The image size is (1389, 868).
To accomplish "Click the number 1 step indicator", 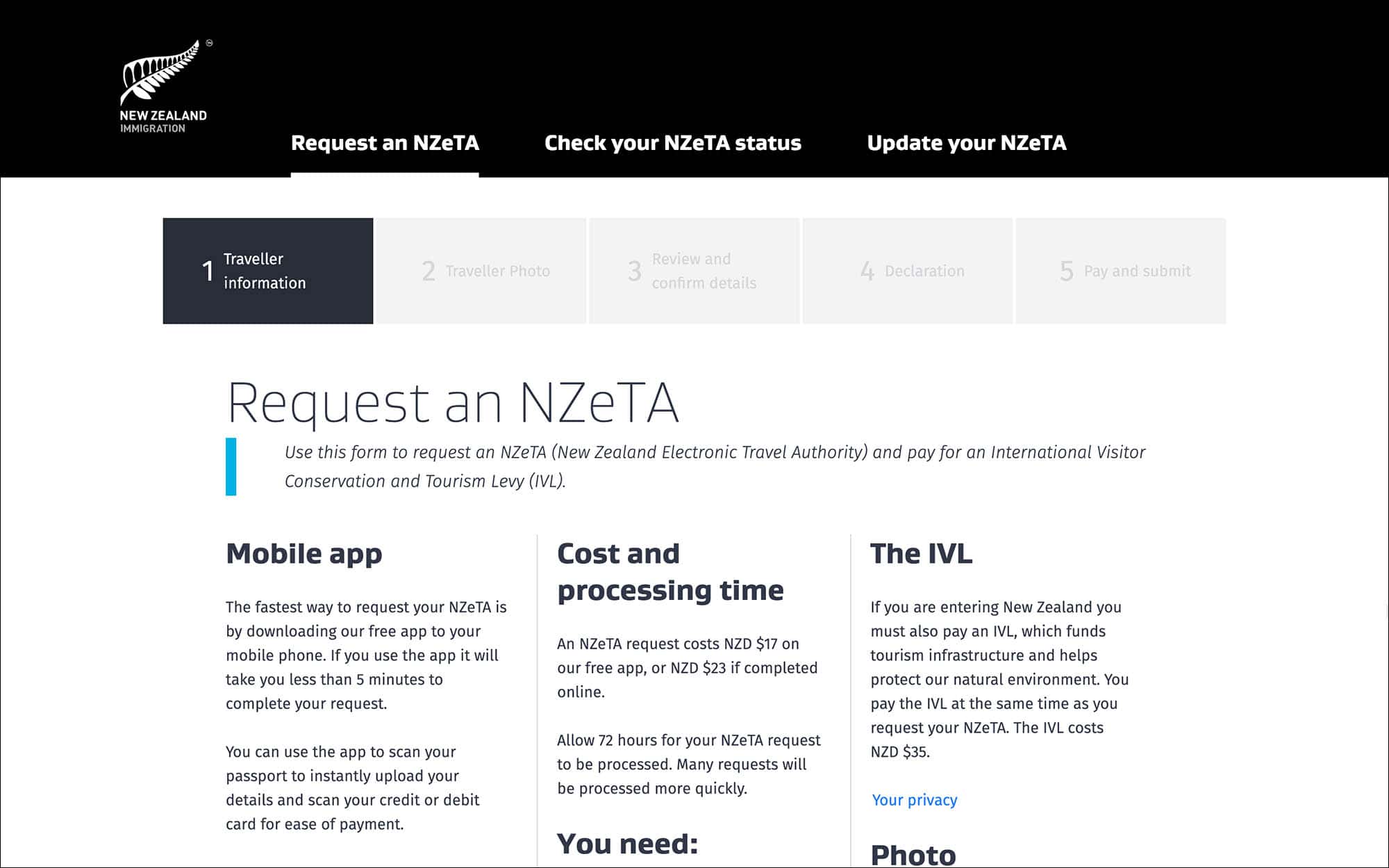I will [x=206, y=271].
